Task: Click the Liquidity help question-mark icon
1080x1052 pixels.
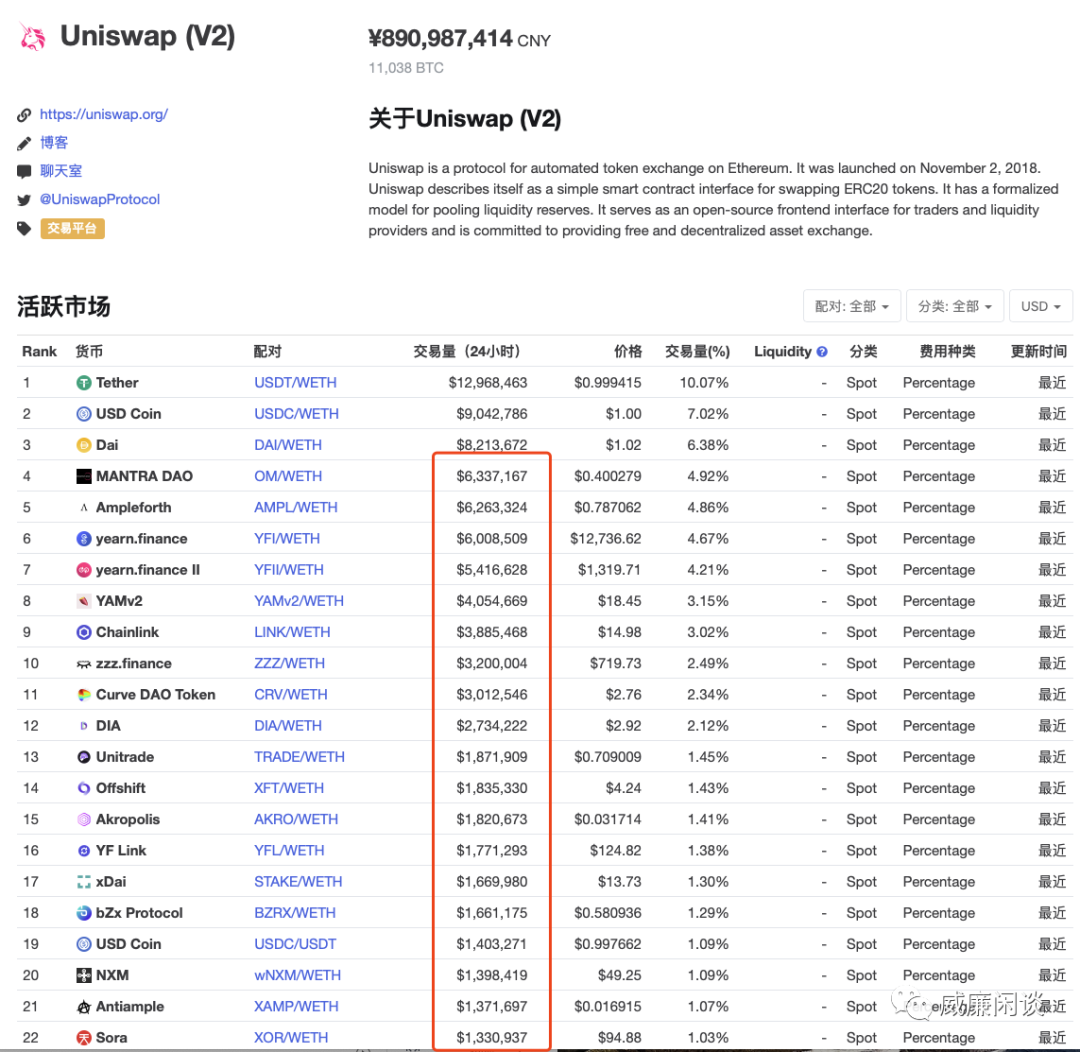Action: [822, 352]
